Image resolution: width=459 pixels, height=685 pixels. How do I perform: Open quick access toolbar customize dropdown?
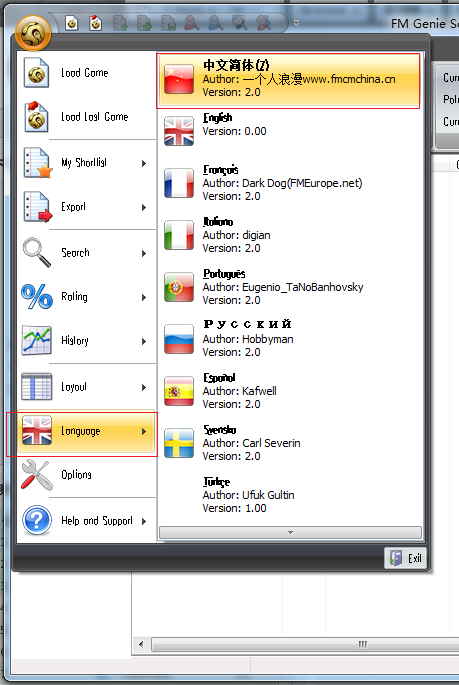pos(297,23)
